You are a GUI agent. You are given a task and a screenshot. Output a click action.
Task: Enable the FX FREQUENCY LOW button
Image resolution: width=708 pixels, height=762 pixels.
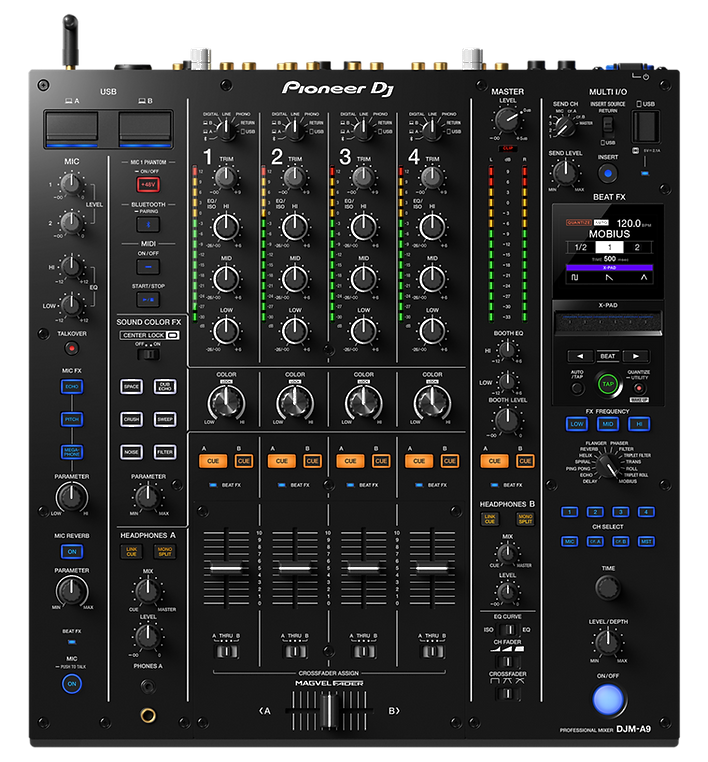577,424
